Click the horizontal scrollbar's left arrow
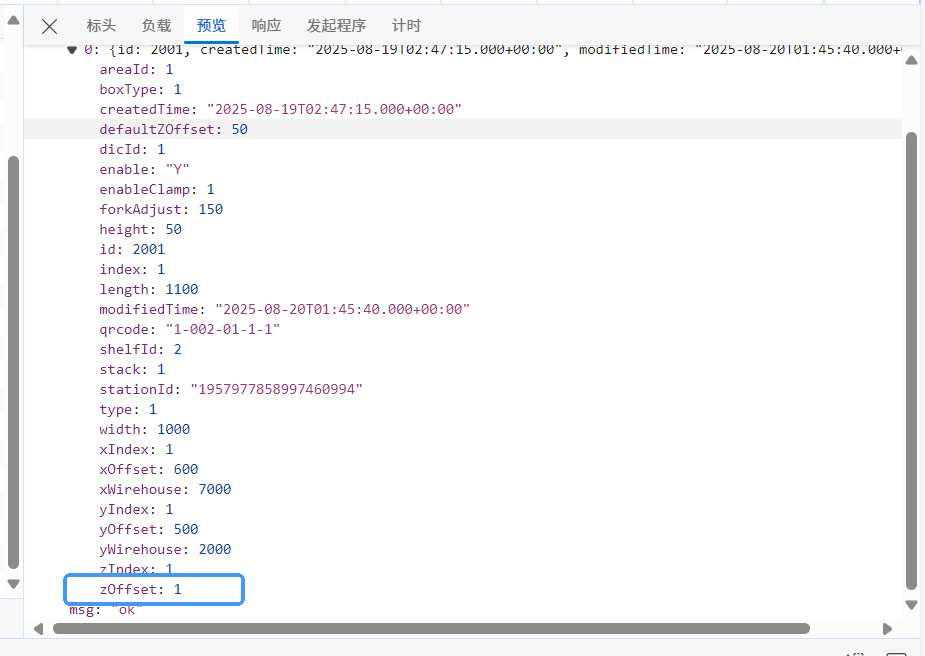 39,629
